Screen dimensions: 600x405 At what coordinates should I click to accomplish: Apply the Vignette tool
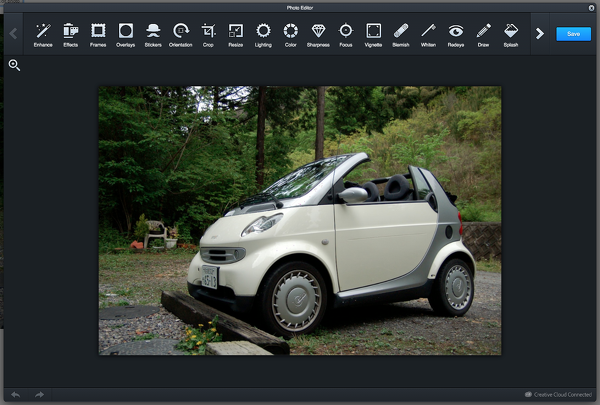point(373,35)
